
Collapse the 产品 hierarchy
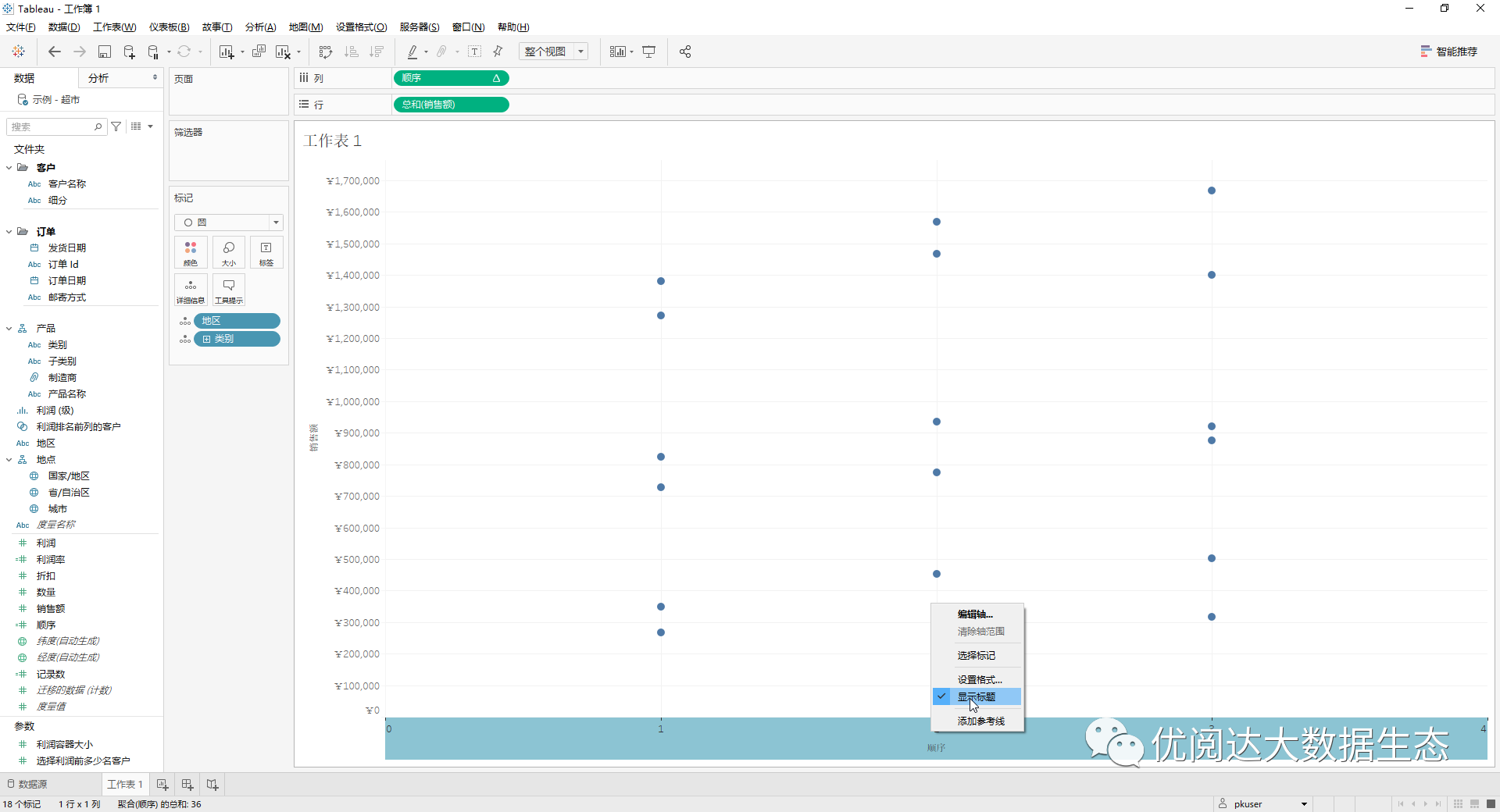9,329
